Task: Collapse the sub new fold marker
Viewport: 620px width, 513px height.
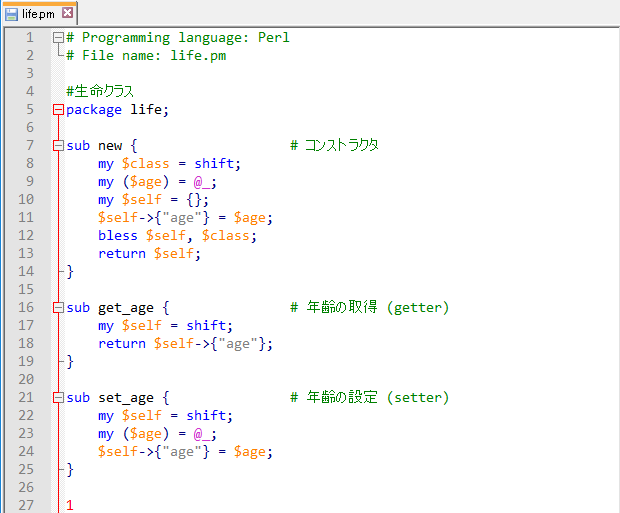Action: coord(59,146)
